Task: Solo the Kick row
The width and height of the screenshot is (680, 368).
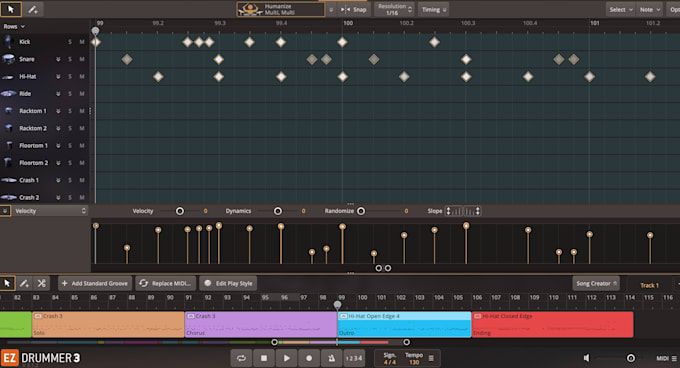Action: pyautogui.click(x=70, y=42)
